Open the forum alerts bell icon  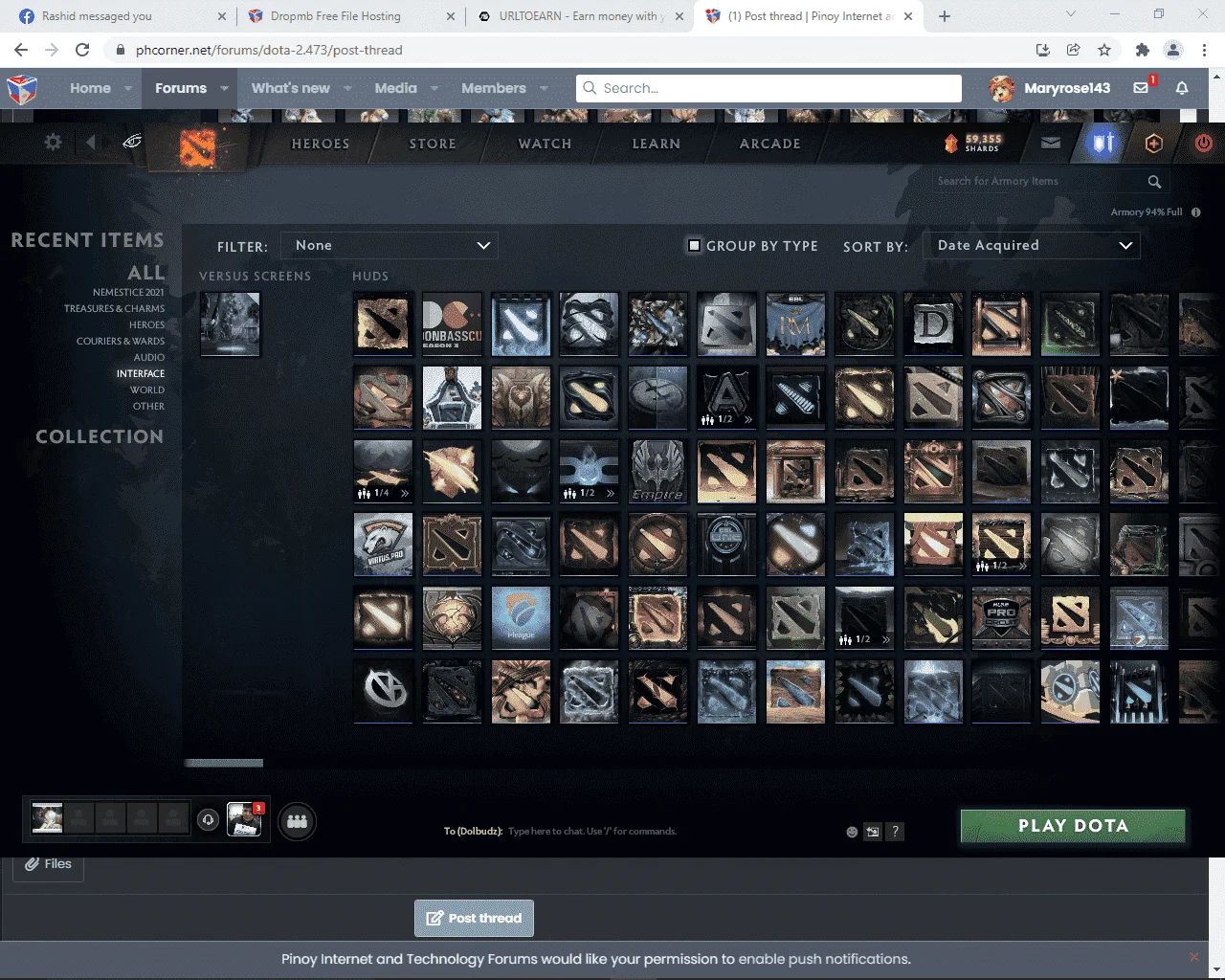point(1182,88)
